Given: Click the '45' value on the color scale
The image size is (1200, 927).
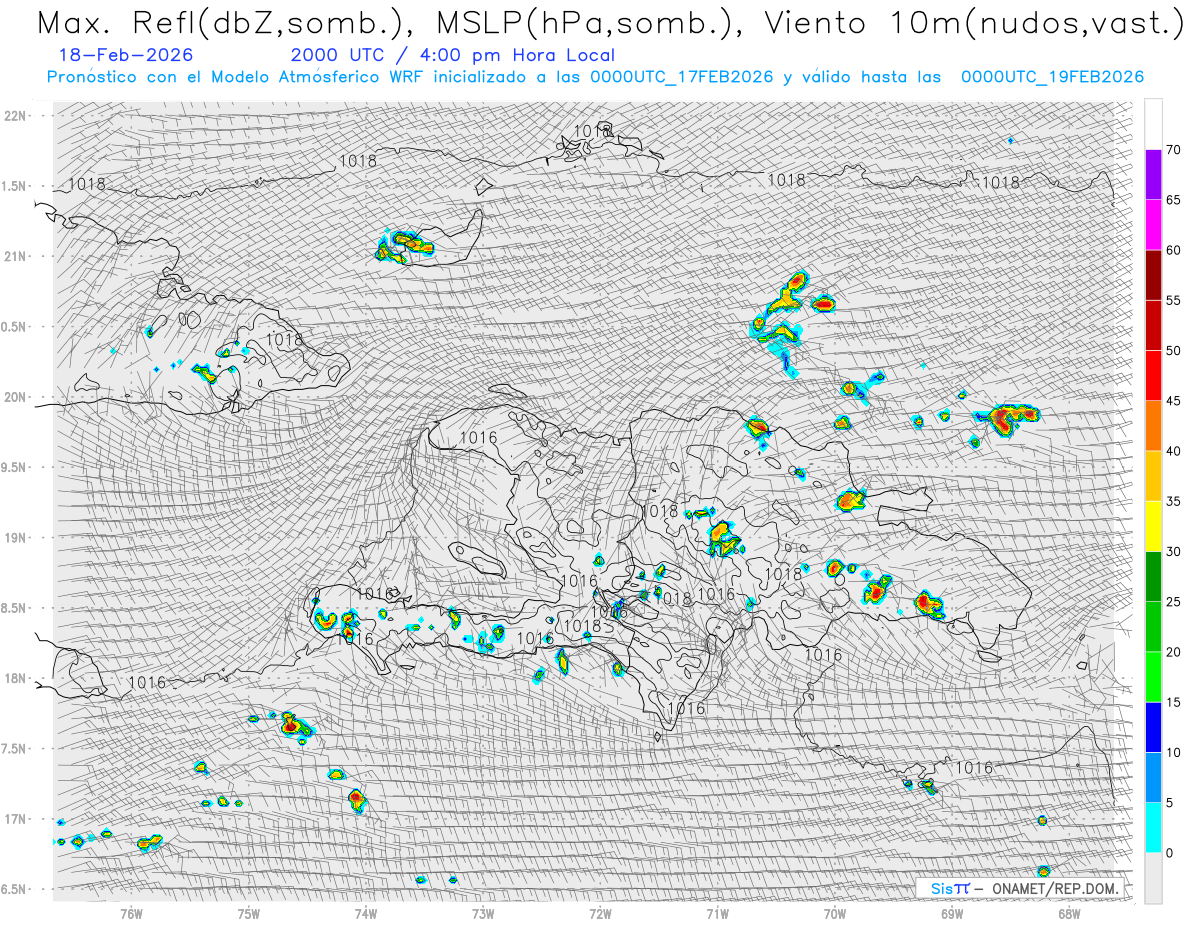Looking at the screenshot, I should pyautogui.click(x=1174, y=401).
